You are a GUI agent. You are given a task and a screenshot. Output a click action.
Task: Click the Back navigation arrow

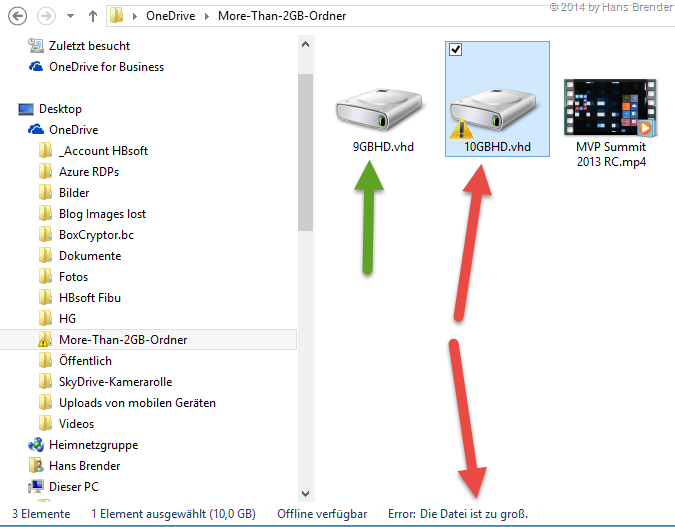coord(16,16)
